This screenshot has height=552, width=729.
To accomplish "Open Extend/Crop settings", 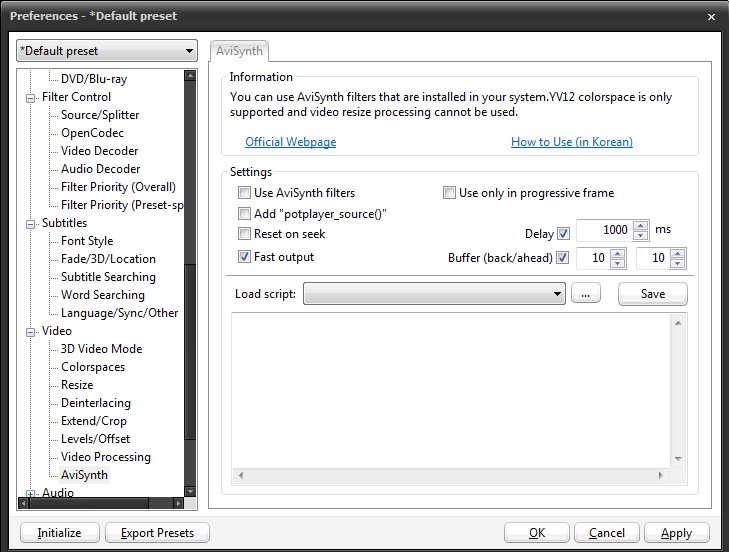I will coord(93,421).
